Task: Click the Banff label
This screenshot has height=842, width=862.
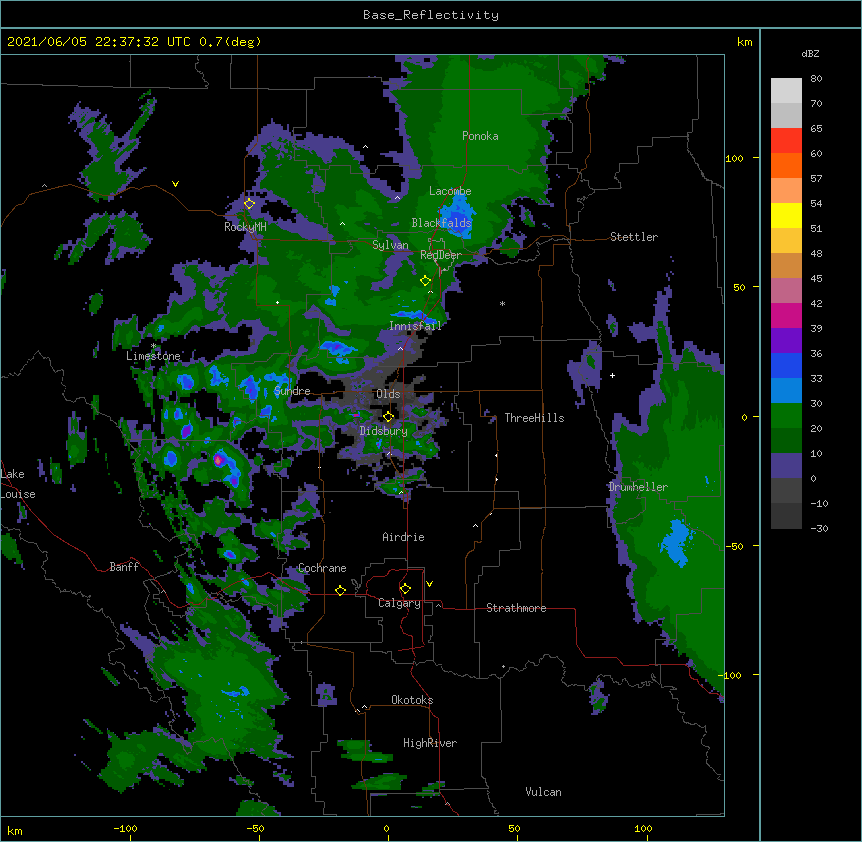Action: click(x=124, y=567)
